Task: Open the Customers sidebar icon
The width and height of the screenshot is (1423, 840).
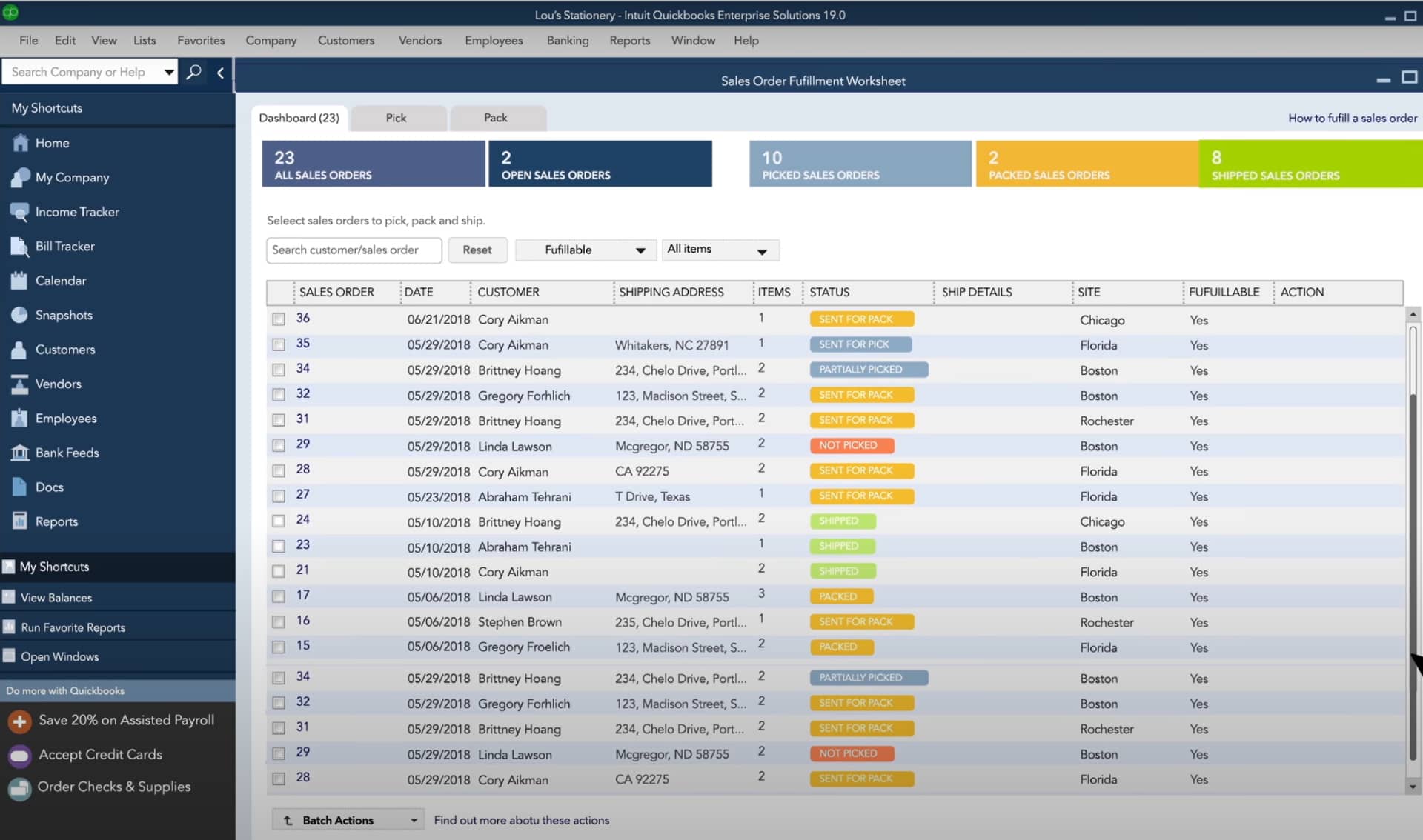Action: (x=20, y=350)
